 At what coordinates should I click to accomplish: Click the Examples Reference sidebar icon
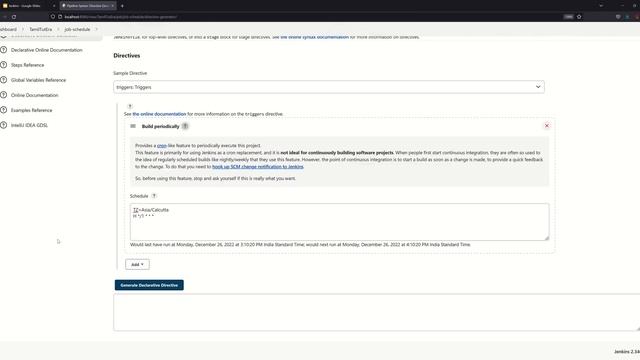pos(4,110)
